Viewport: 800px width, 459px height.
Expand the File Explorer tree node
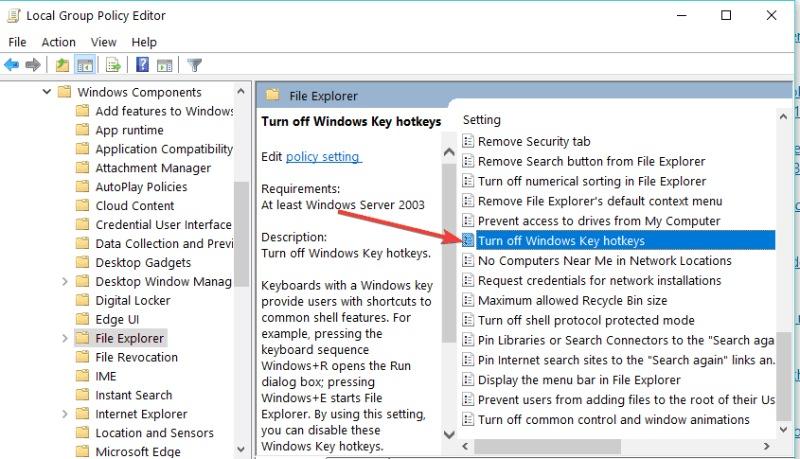[x=64, y=338]
